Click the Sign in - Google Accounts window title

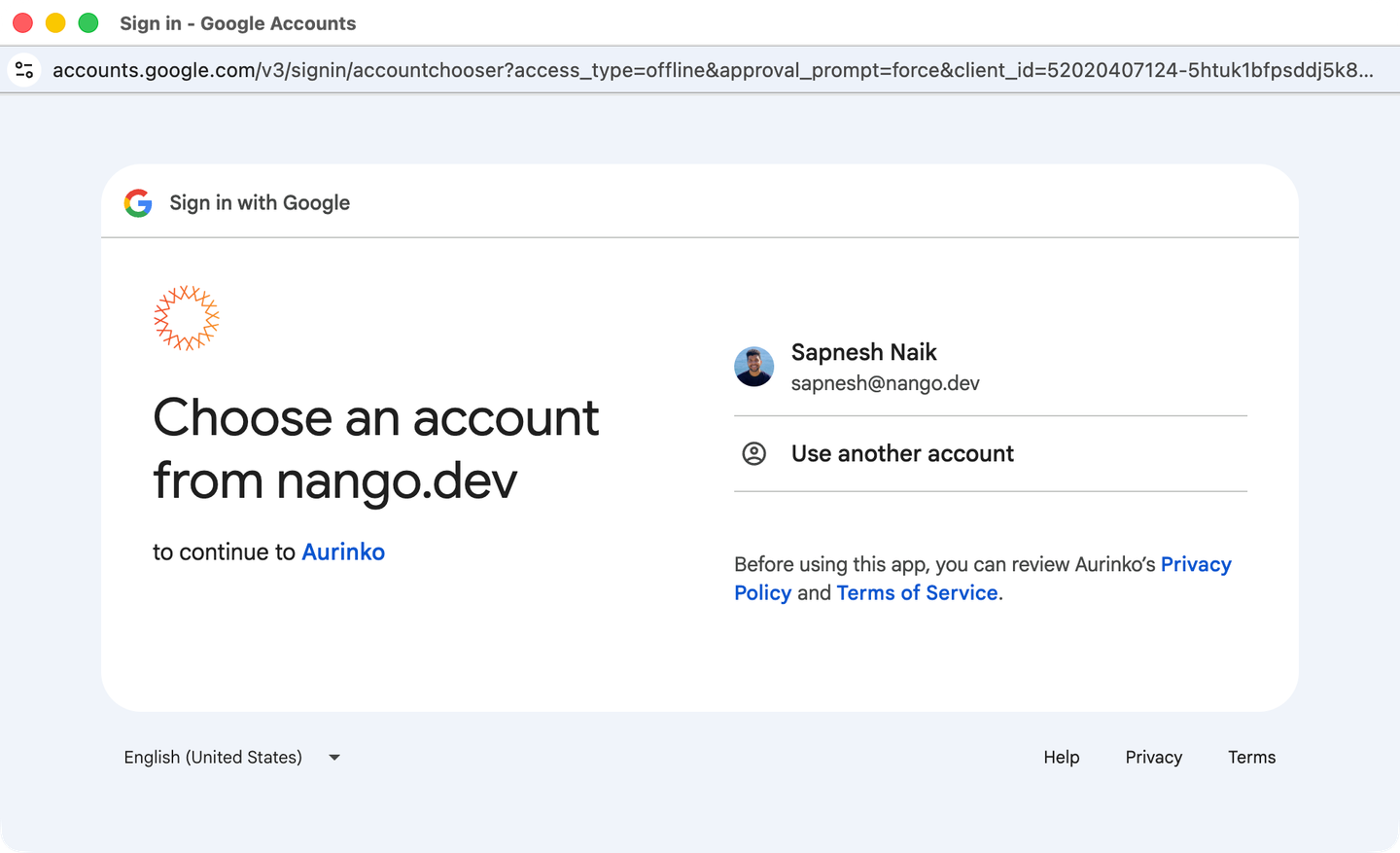click(238, 23)
